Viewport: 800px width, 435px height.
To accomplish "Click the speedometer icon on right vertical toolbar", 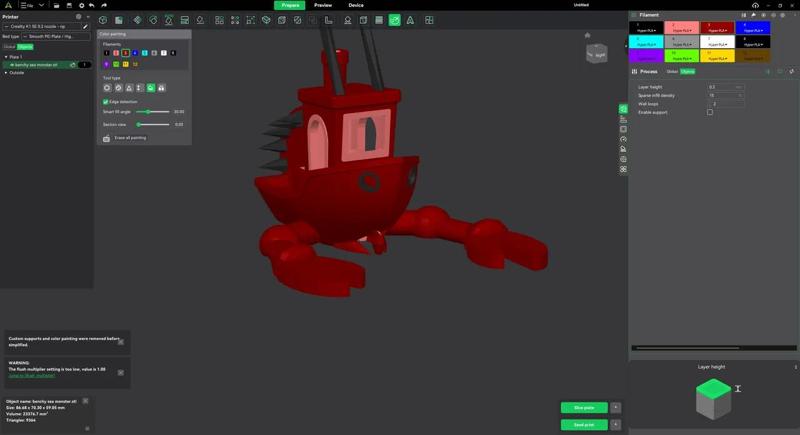I will click(623, 139).
